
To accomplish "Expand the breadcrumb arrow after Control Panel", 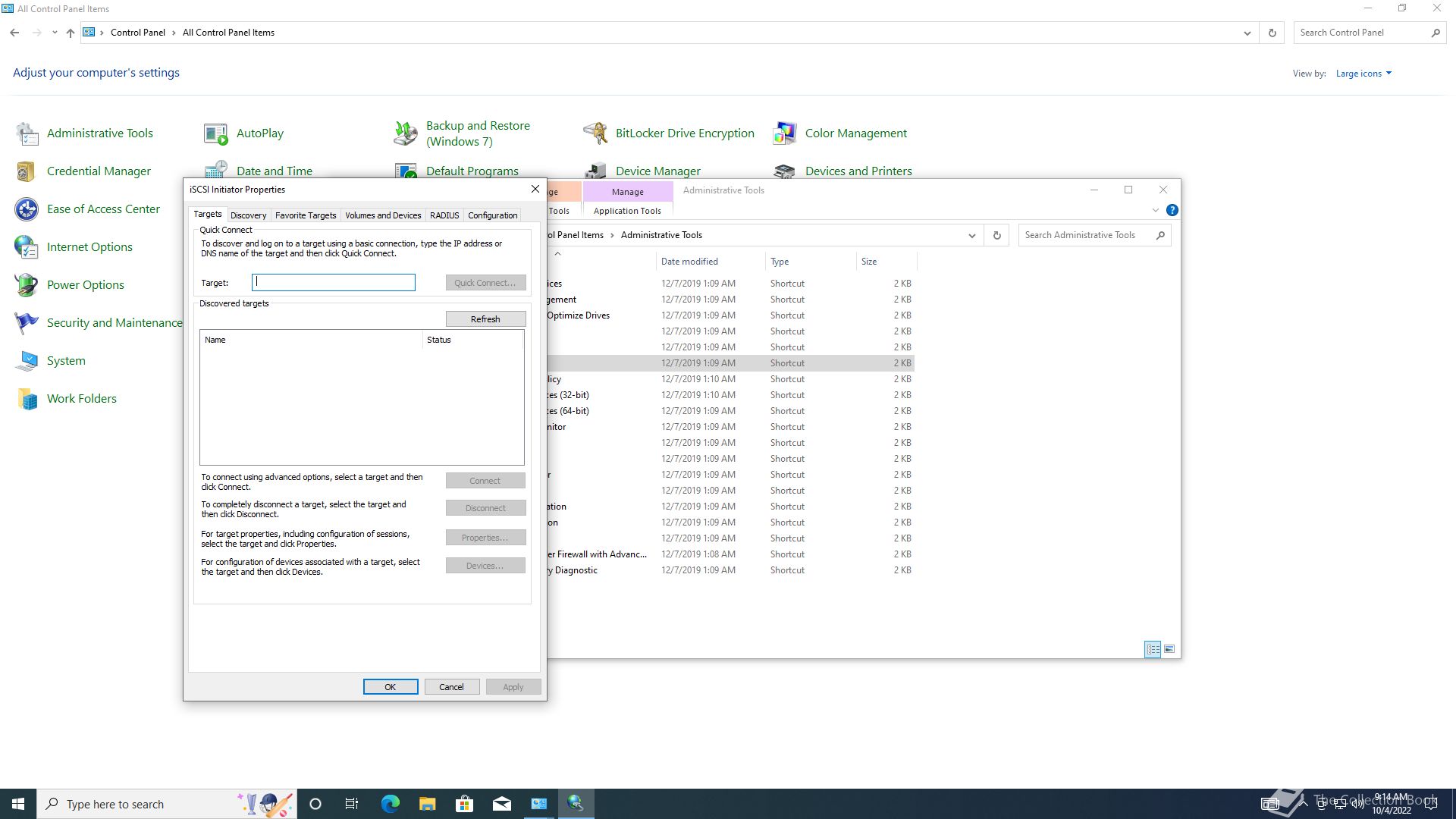I will (174, 33).
